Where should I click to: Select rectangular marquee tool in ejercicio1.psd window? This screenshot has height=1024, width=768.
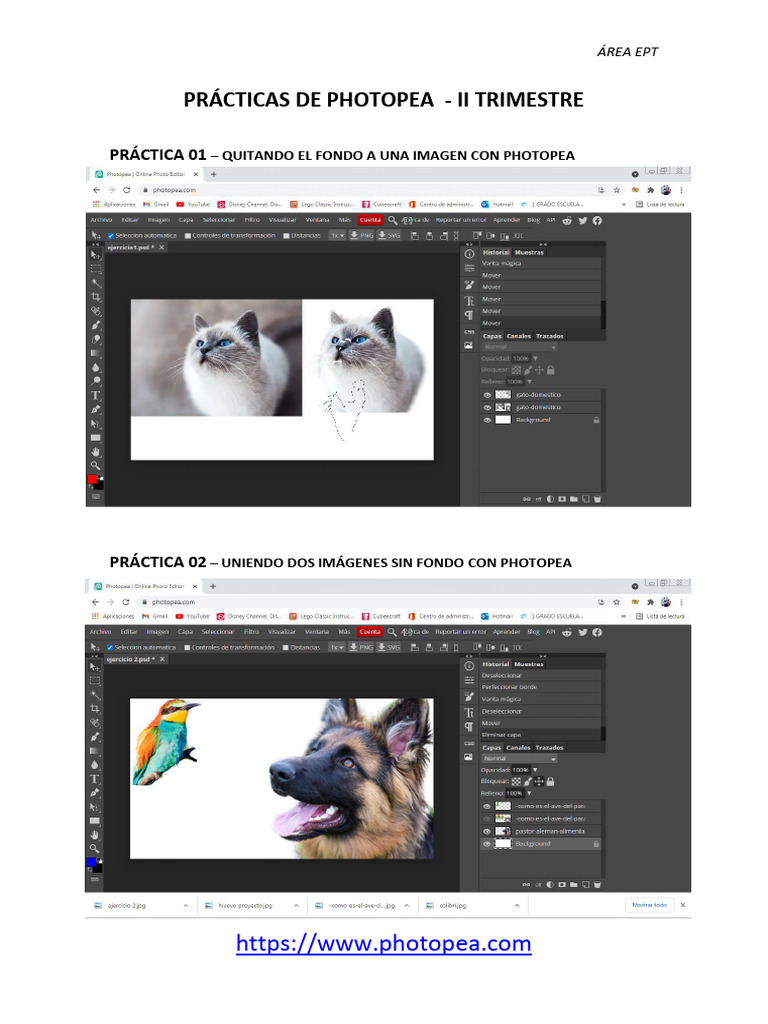95,269
